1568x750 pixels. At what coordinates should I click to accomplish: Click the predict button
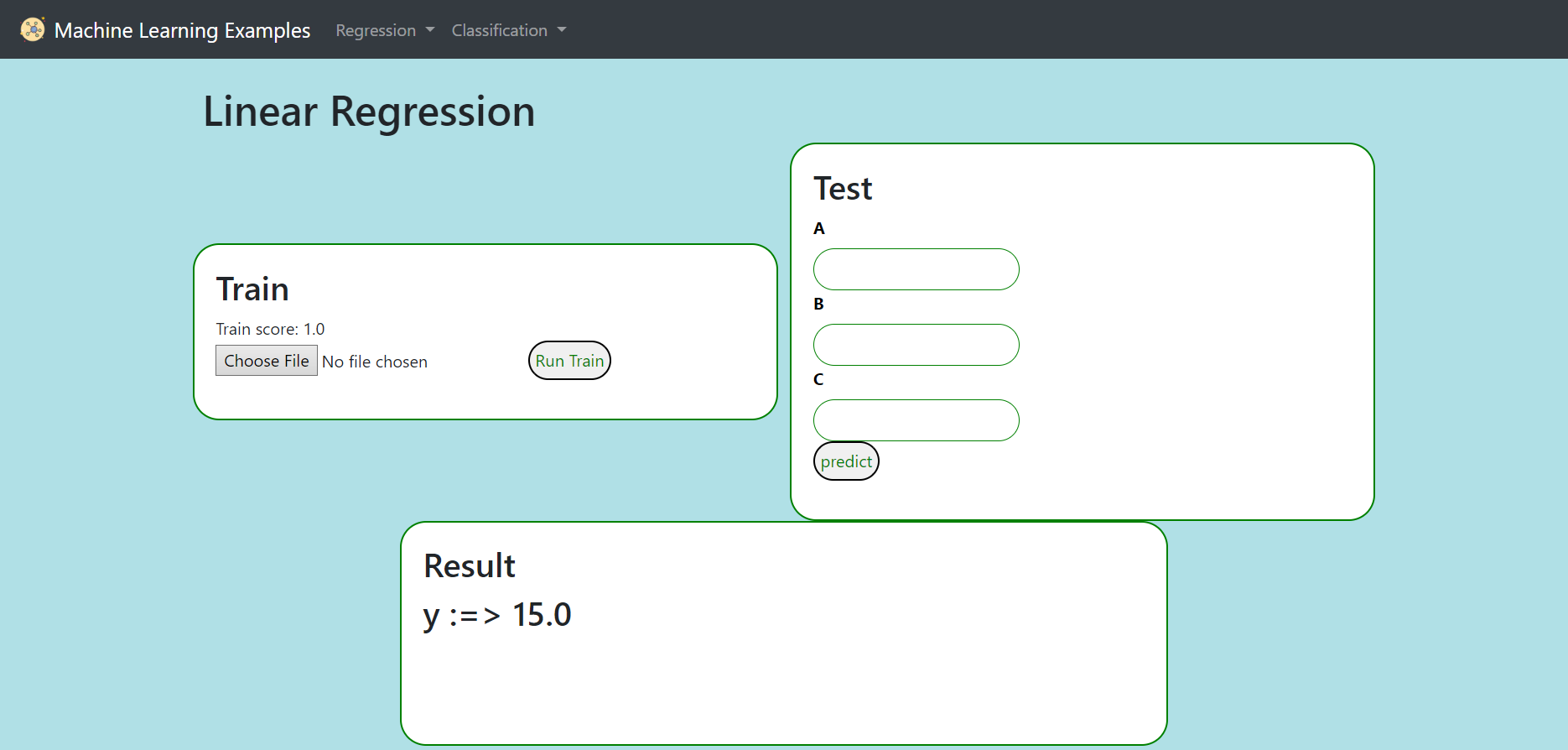[x=846, y=461]
